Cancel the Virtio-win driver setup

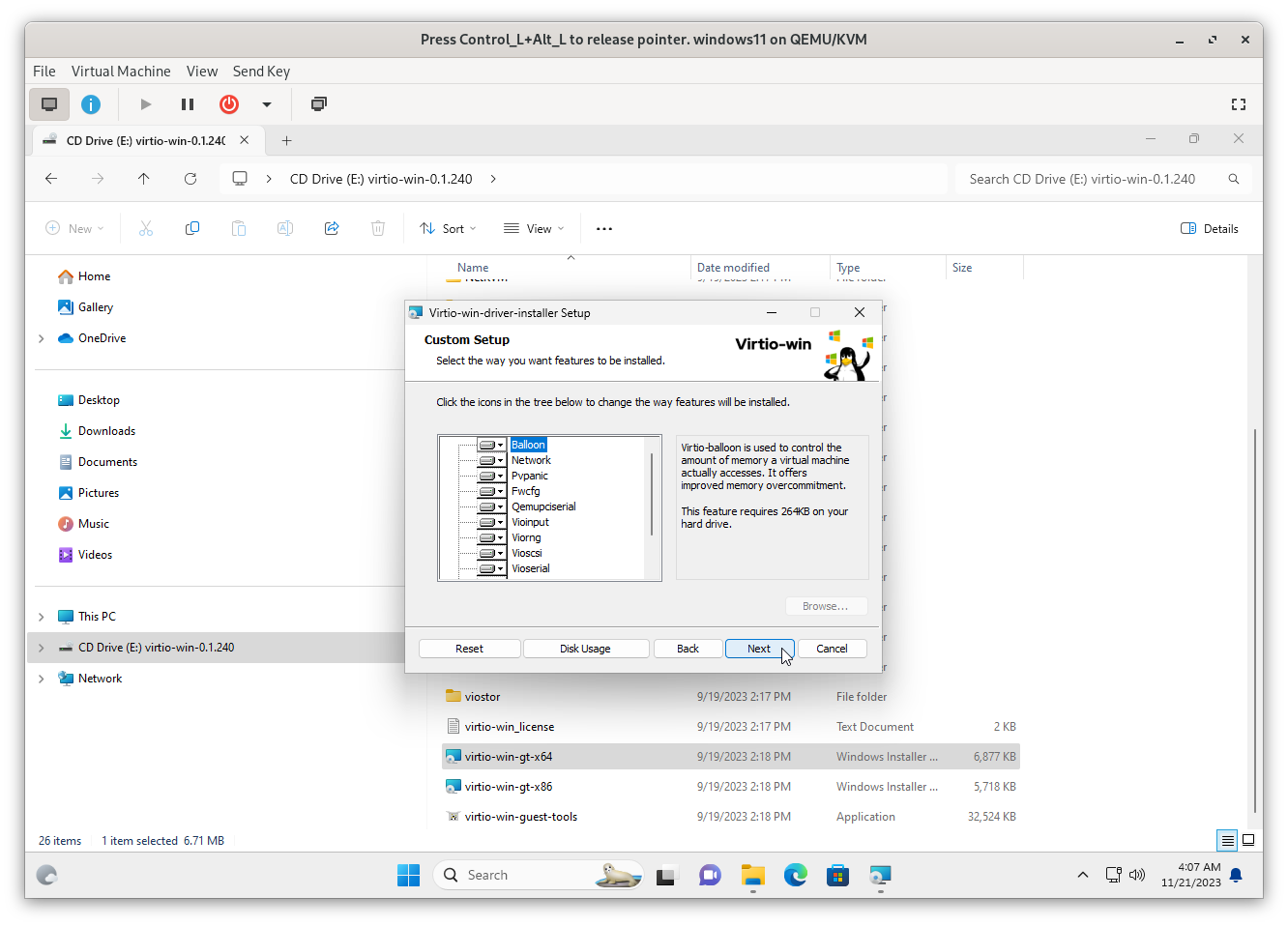point(832,649)
